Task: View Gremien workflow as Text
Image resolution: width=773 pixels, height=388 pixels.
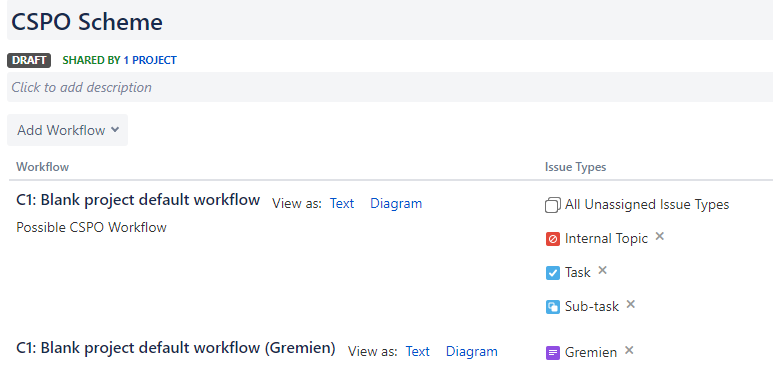Action: pos(418,352)
